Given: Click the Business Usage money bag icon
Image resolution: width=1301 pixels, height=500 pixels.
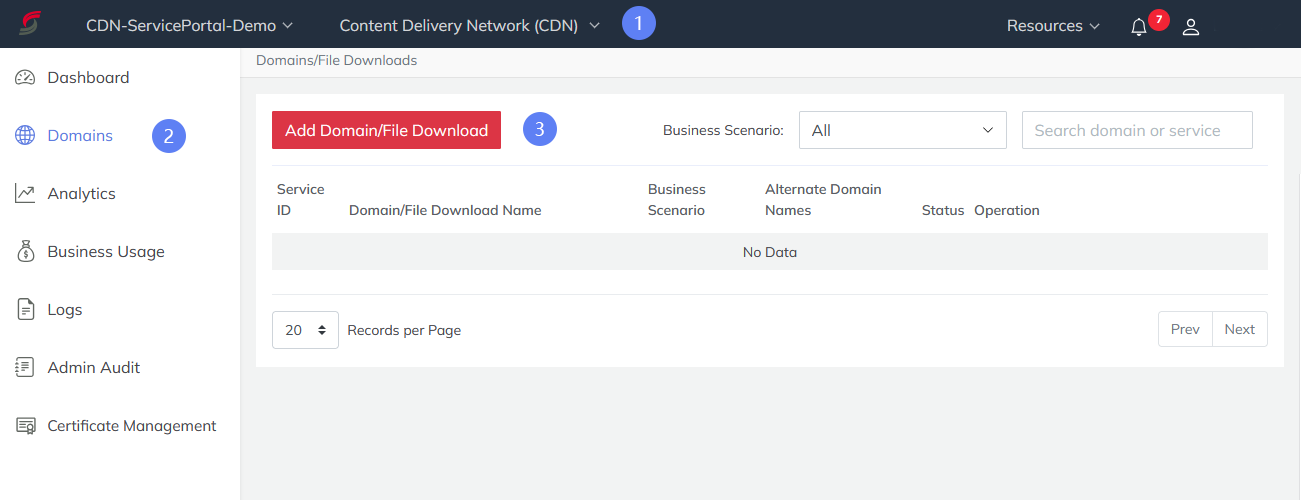Looking at the screenshot, I should tap(26, 252).
